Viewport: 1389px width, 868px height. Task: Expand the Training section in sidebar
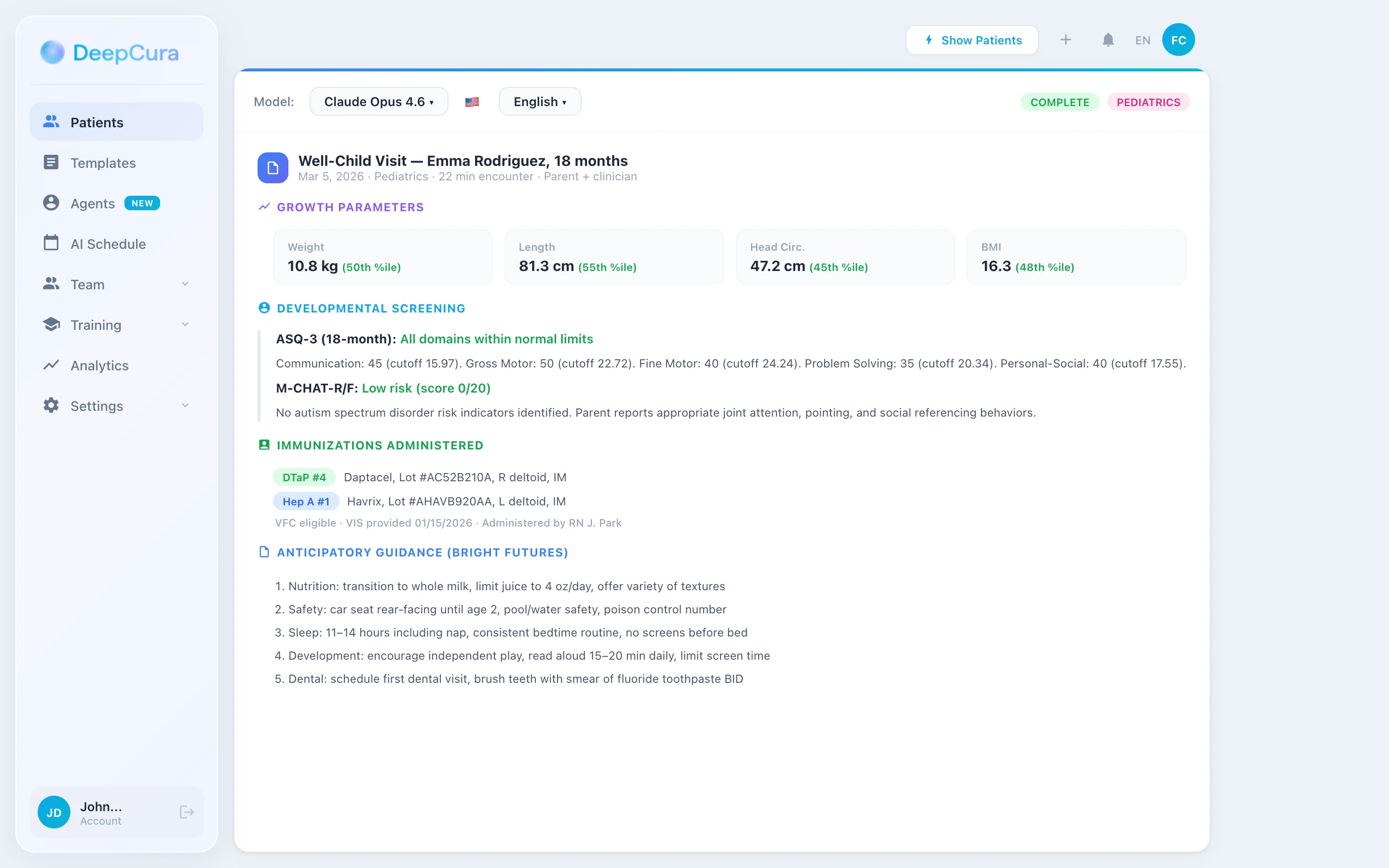[185, 325]
